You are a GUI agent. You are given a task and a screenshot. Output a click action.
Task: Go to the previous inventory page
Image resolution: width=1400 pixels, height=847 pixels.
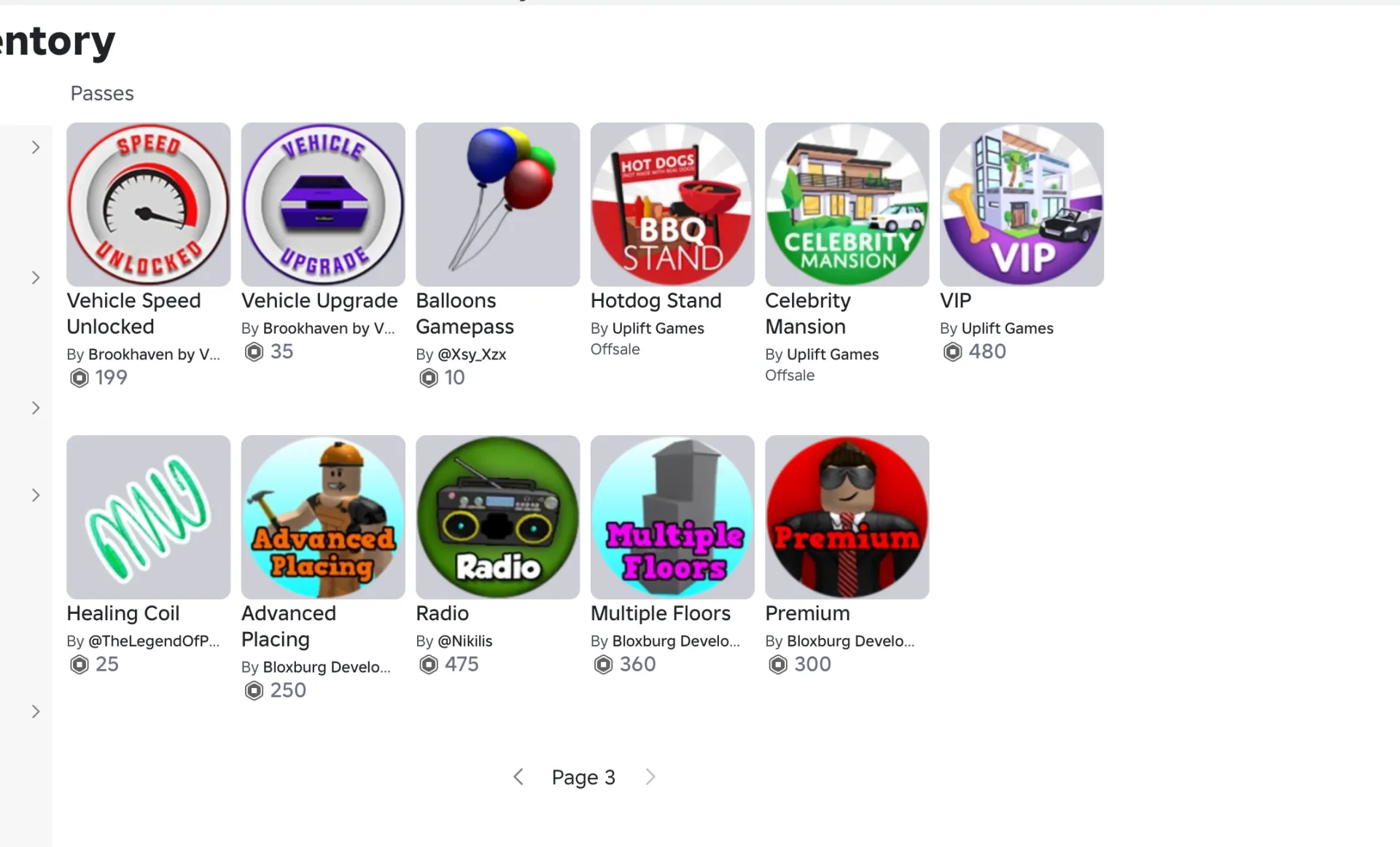(x=518, y=777)
